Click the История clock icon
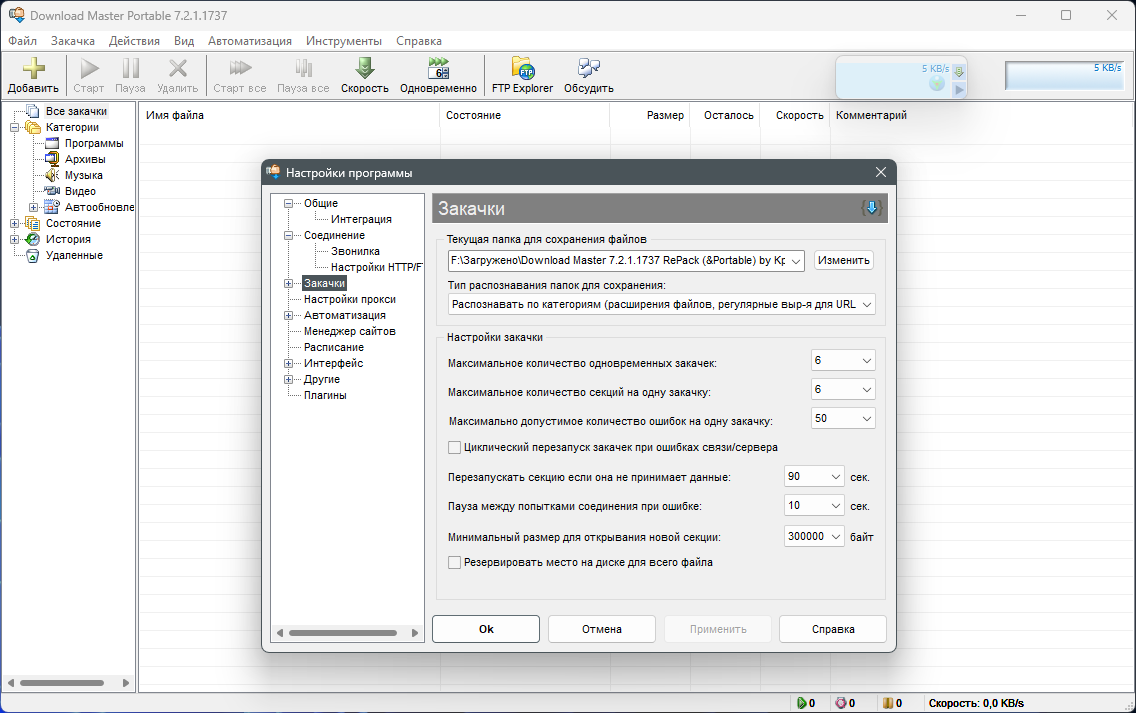Viewport: 1136px width, 713px height. 33,239
